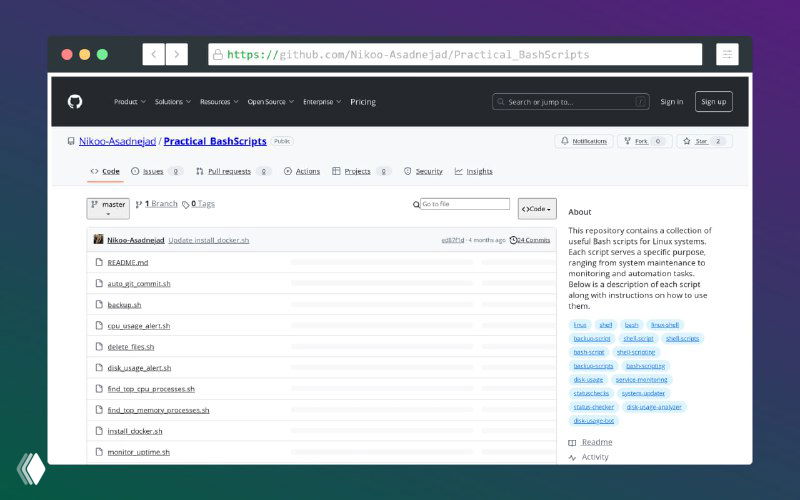The image size is (800, 500).
Task: Open the Pull requests tab
Action: 223,171
